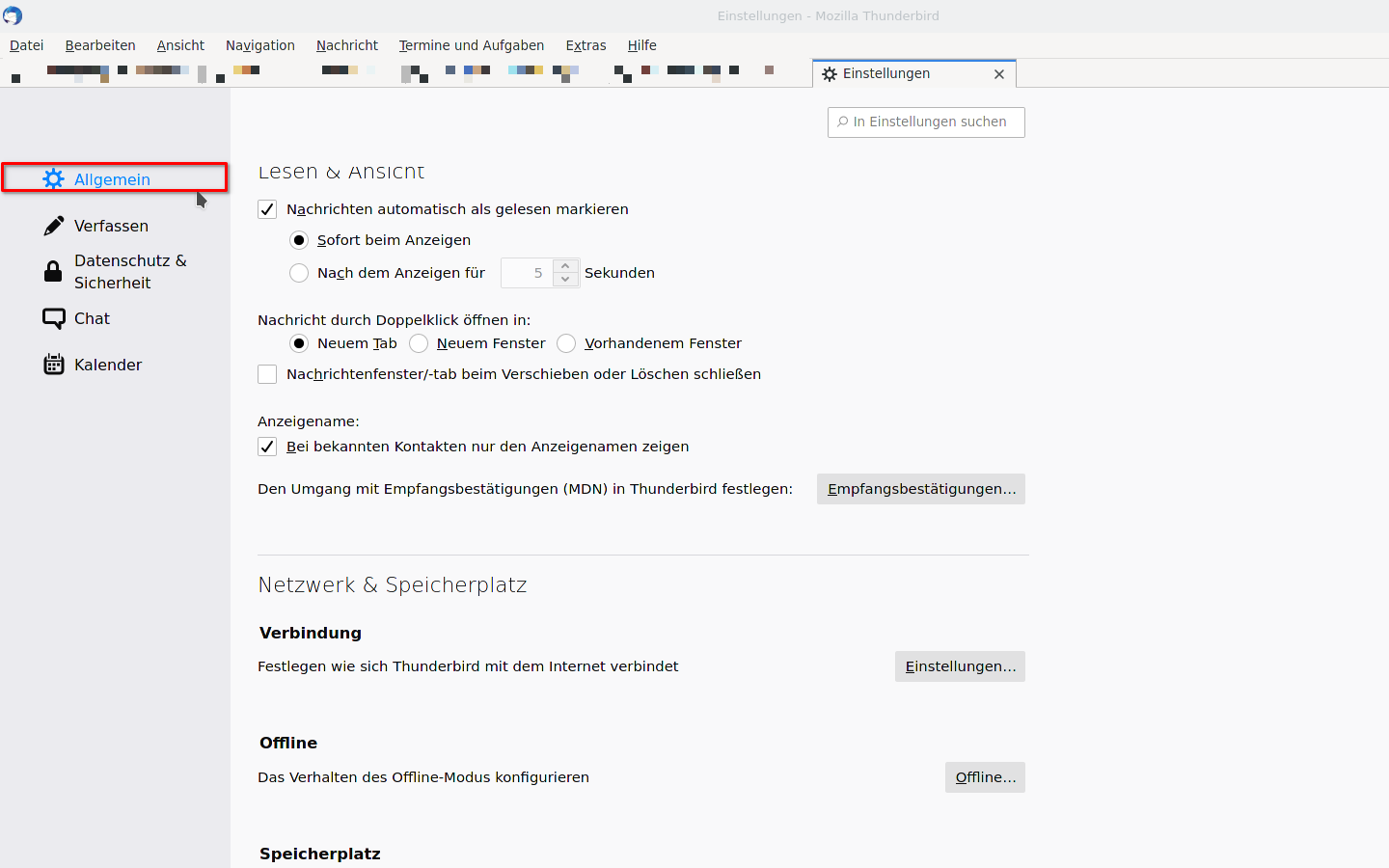1389x868 pixels.
Task: Click the Verfassen pencil icon
Action: click(54, 226)
